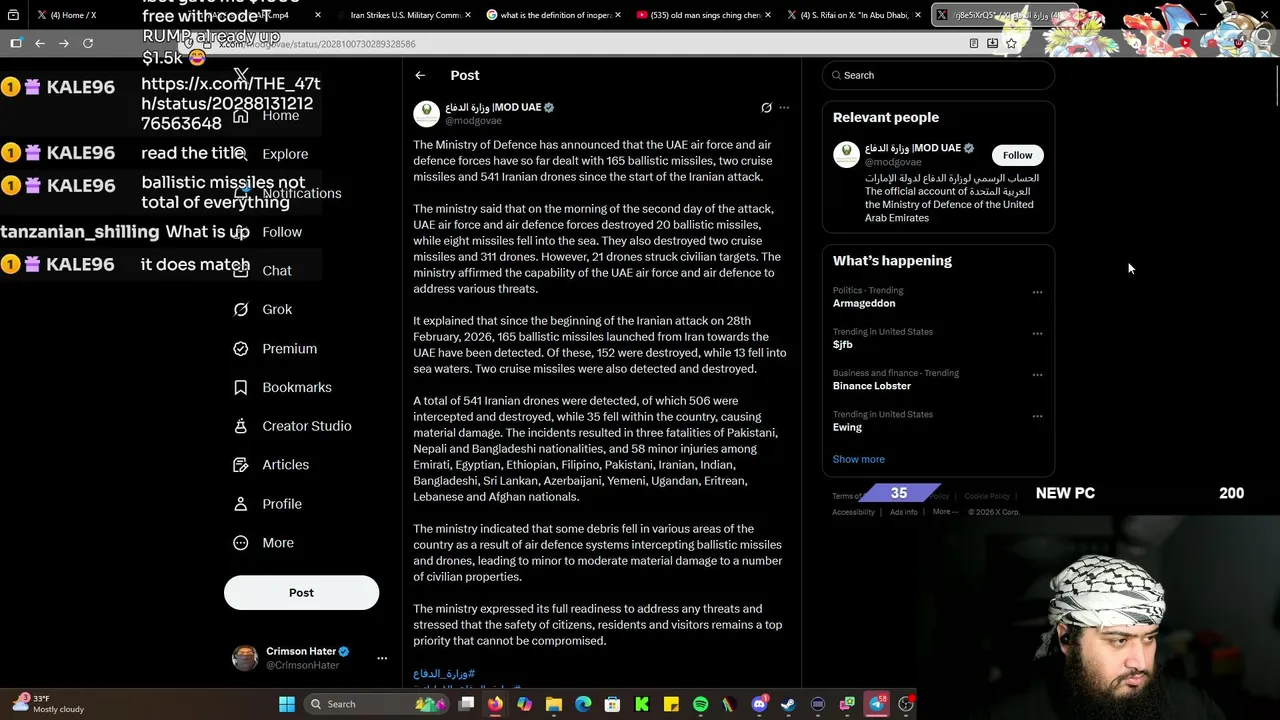The width and height of the screenshot is (1280, 720).
Task: Open the Premium badge icon in the sidebar
Action: tap(240, 348)
